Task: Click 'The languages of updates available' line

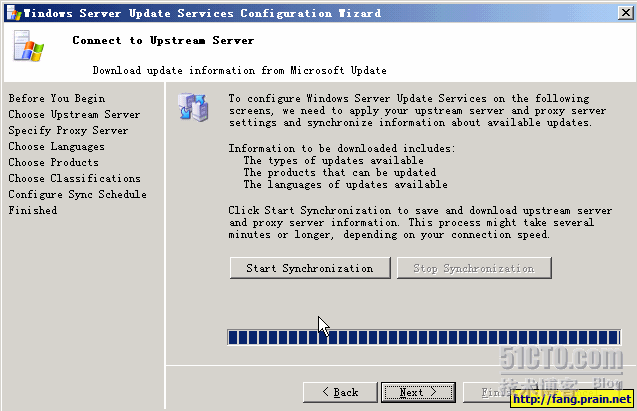Action: (x=345, y=185)
